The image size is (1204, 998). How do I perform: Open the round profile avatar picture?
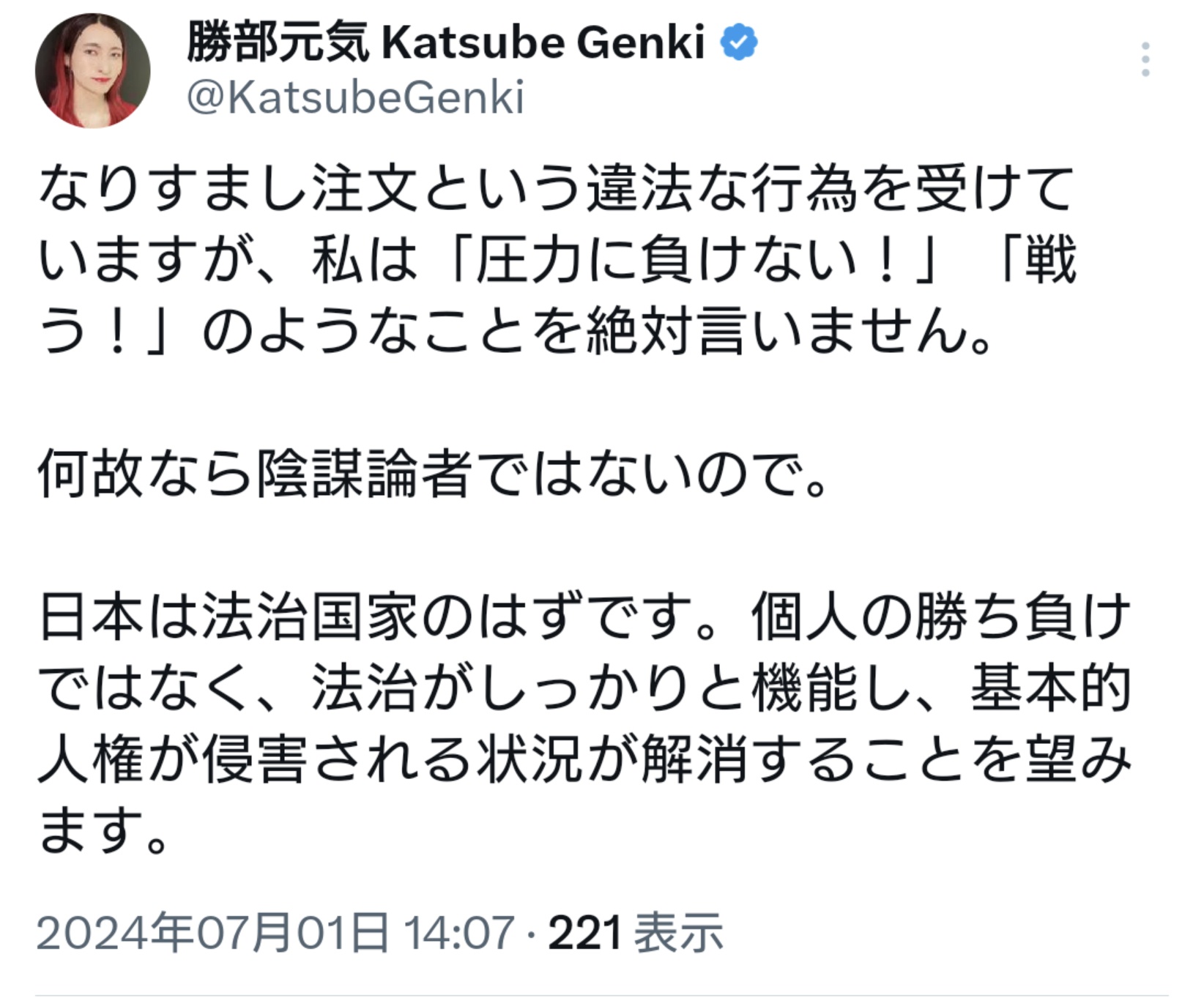[x=92, y=70]
